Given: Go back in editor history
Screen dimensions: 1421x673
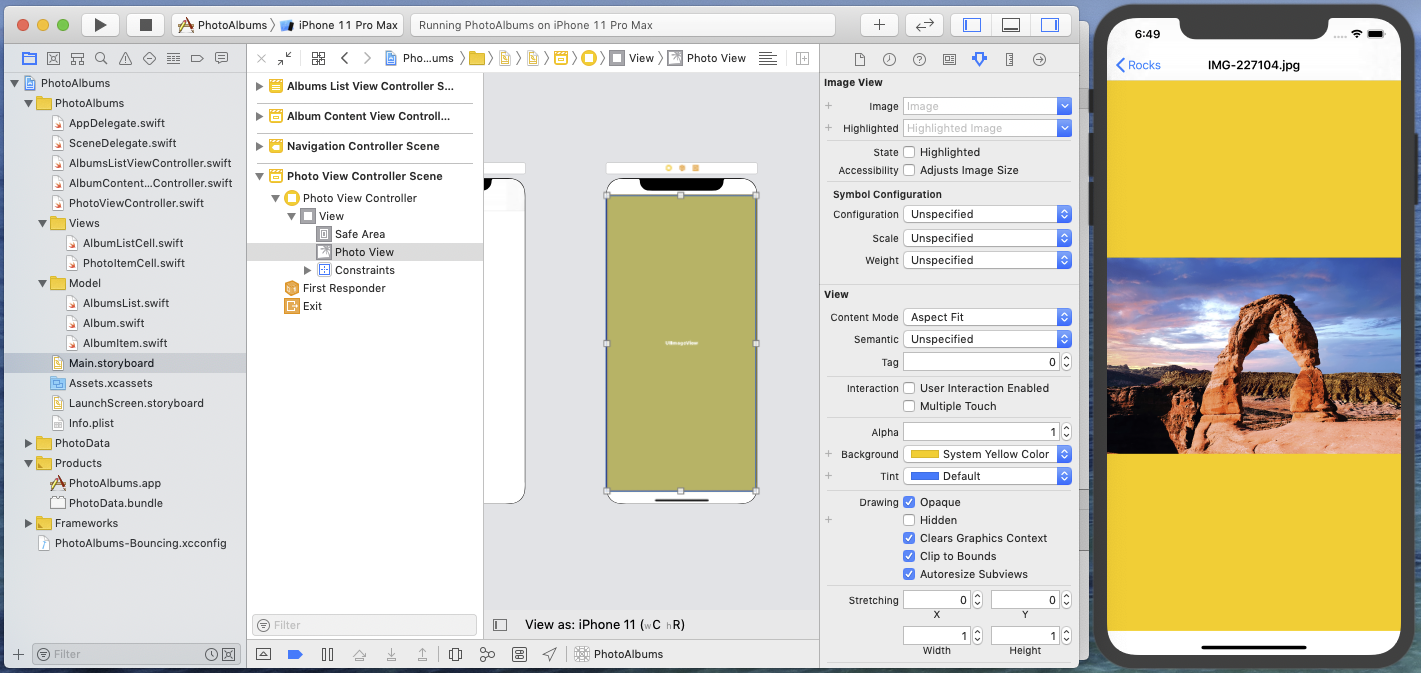Looking at the screenshot, I should click(x=344, y=58).
